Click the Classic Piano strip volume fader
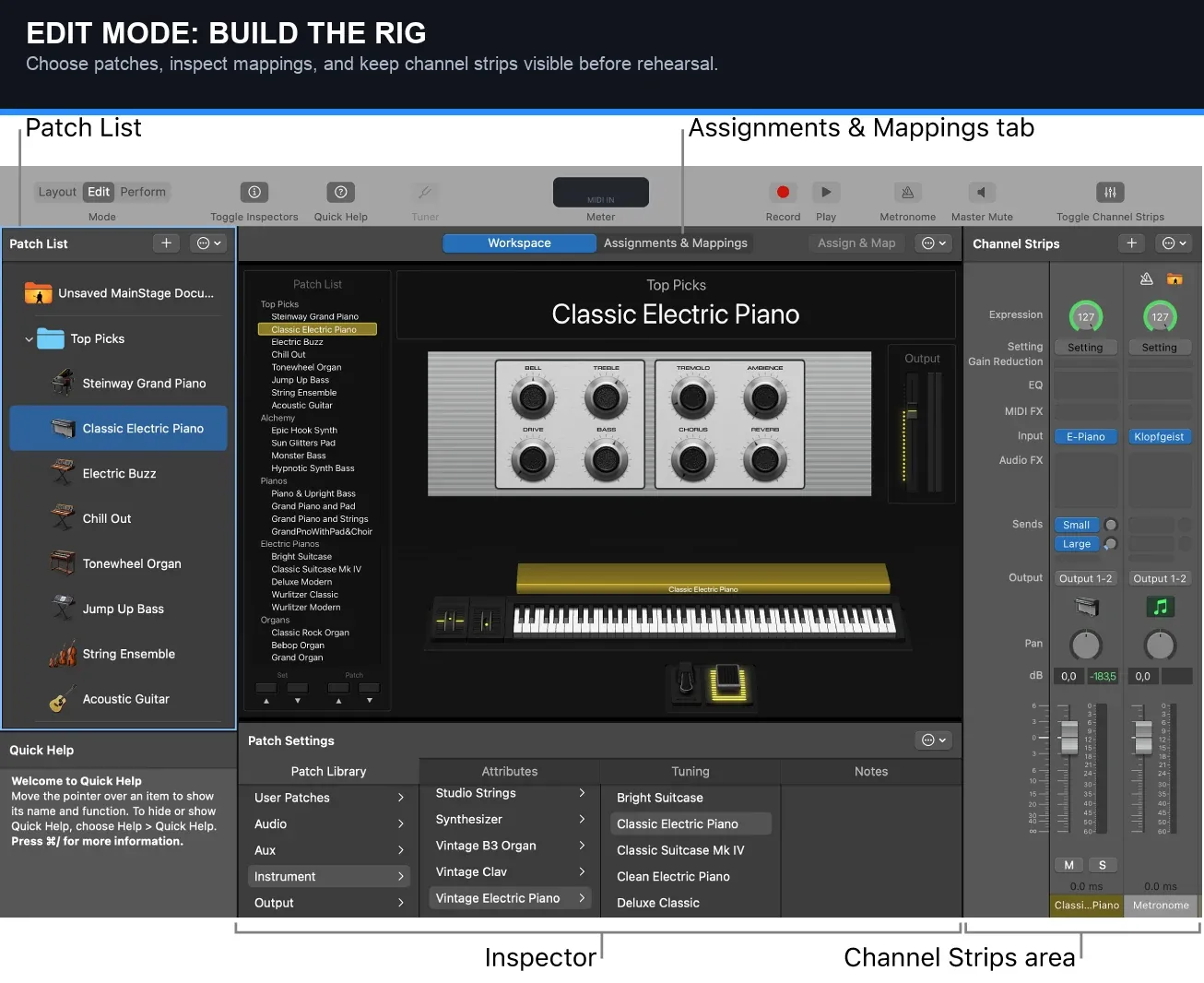 coord(1069,737)
